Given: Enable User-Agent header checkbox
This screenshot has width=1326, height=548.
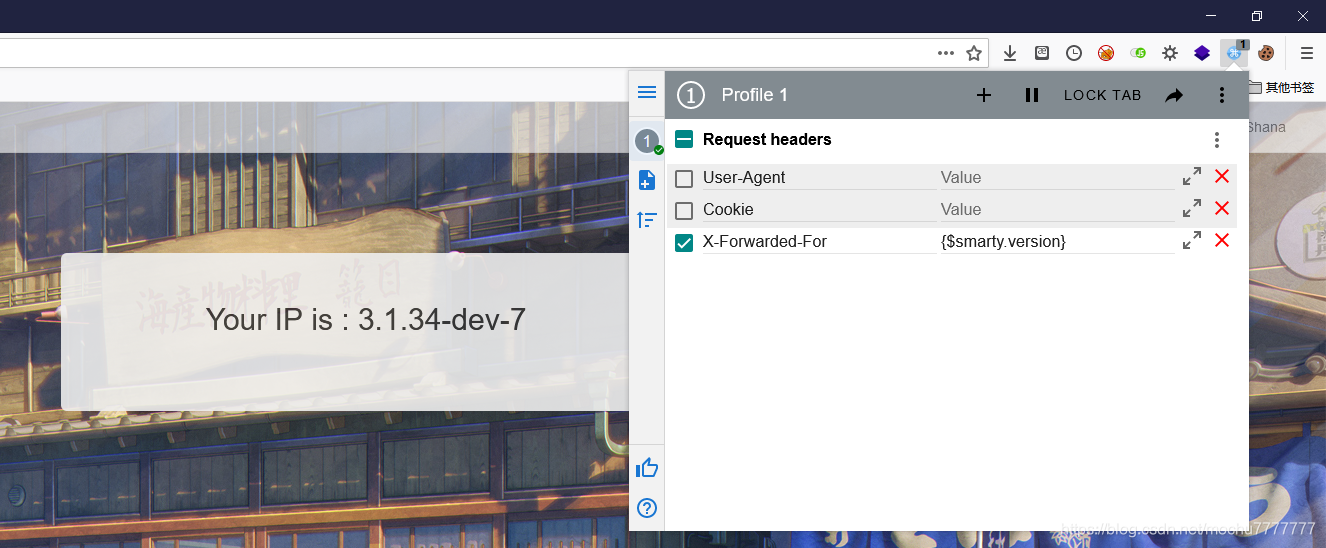Looking at the screenshot, I should [x=684, y=179].
